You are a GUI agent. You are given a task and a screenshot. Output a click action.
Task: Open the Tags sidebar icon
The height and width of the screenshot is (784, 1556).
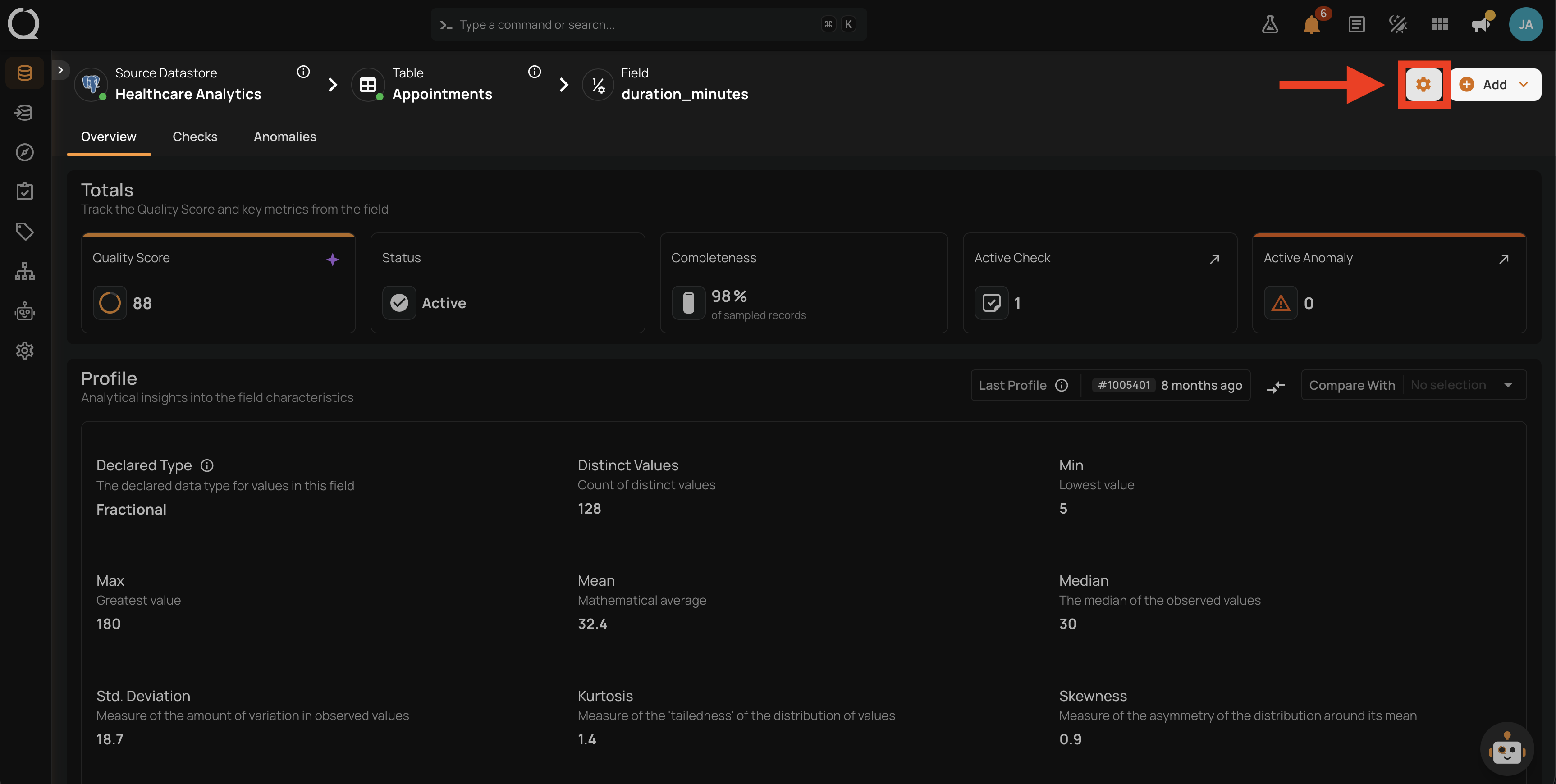(x=25, y=231)
